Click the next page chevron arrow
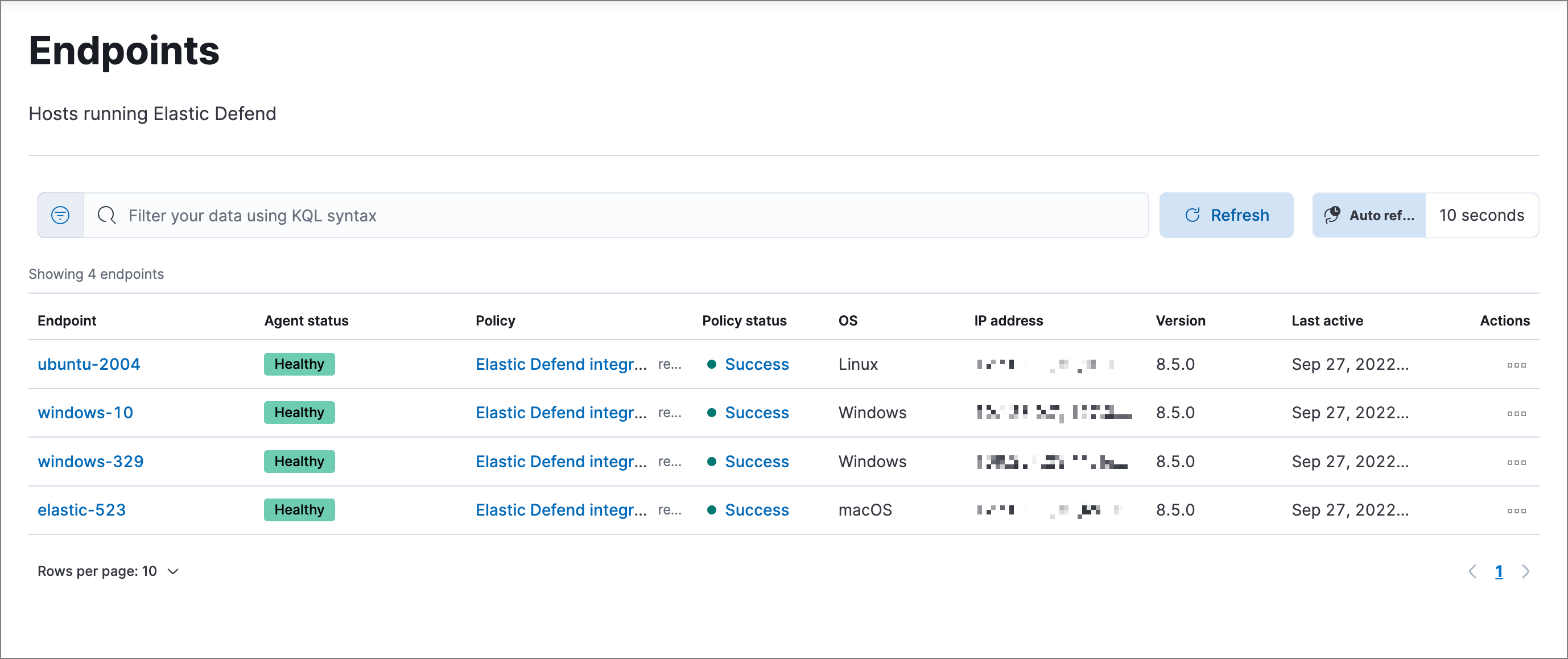 [x=1526, y=571]
